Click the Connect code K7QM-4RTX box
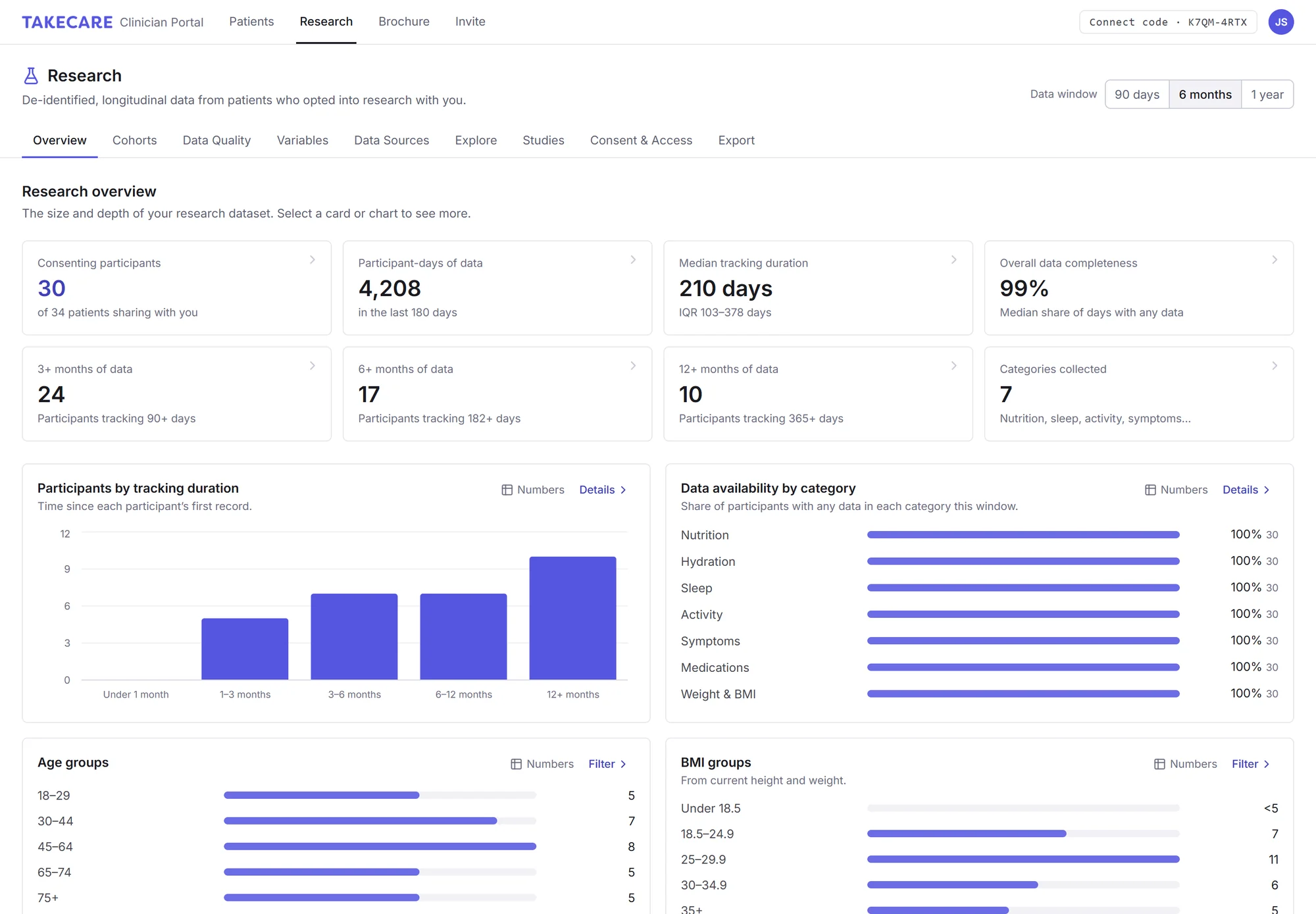This screenshot has width=1316, height=914. (x=1168, y=22)
